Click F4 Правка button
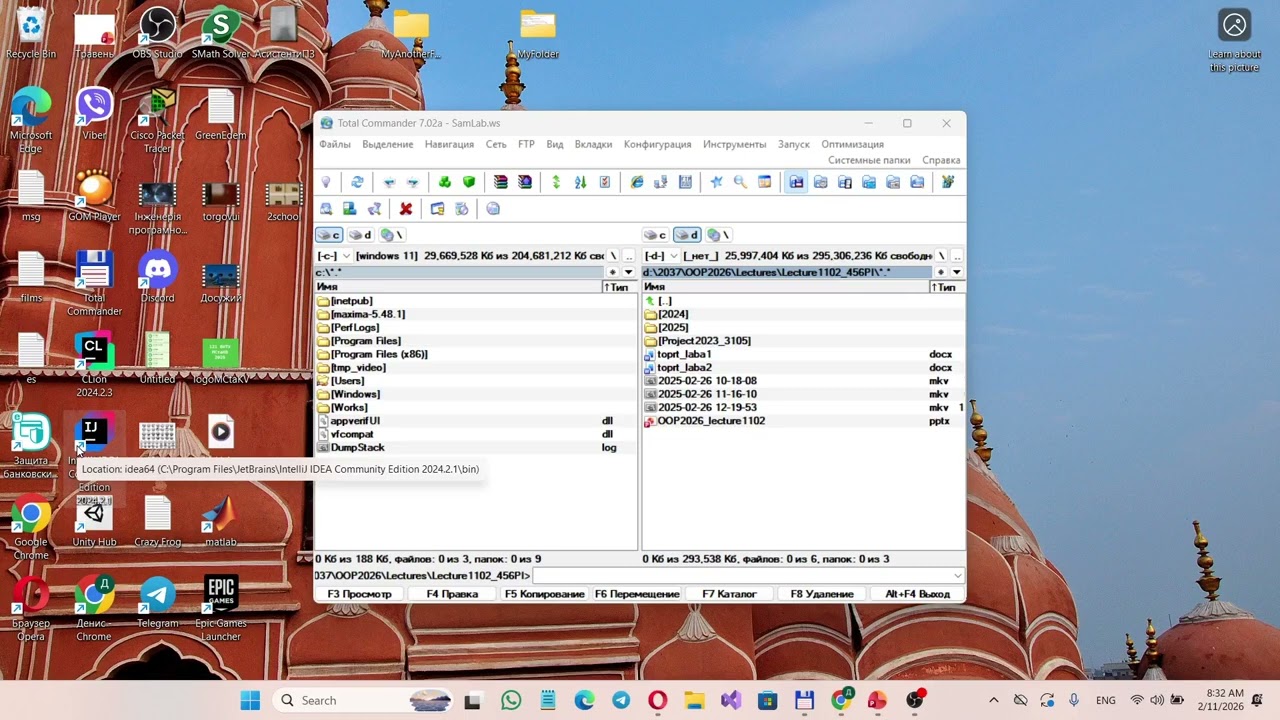Screen dimensions: 1280x720 pos(452,594)
